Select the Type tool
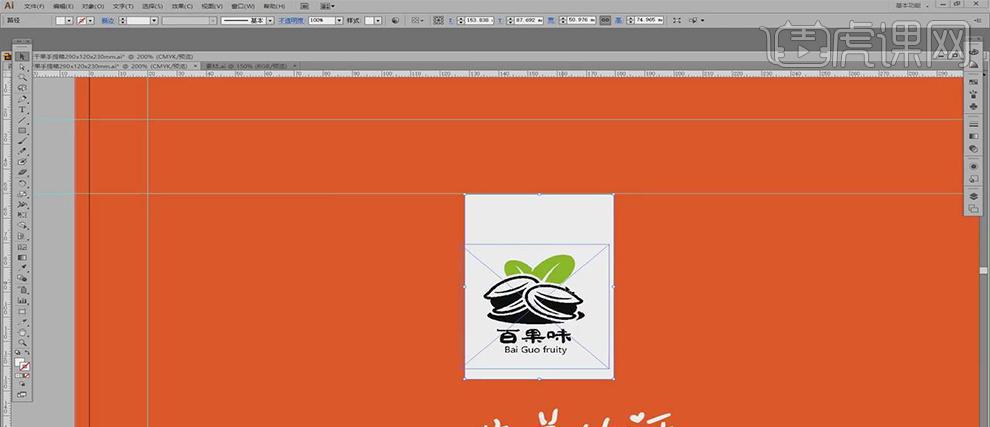 pos(22,110)
